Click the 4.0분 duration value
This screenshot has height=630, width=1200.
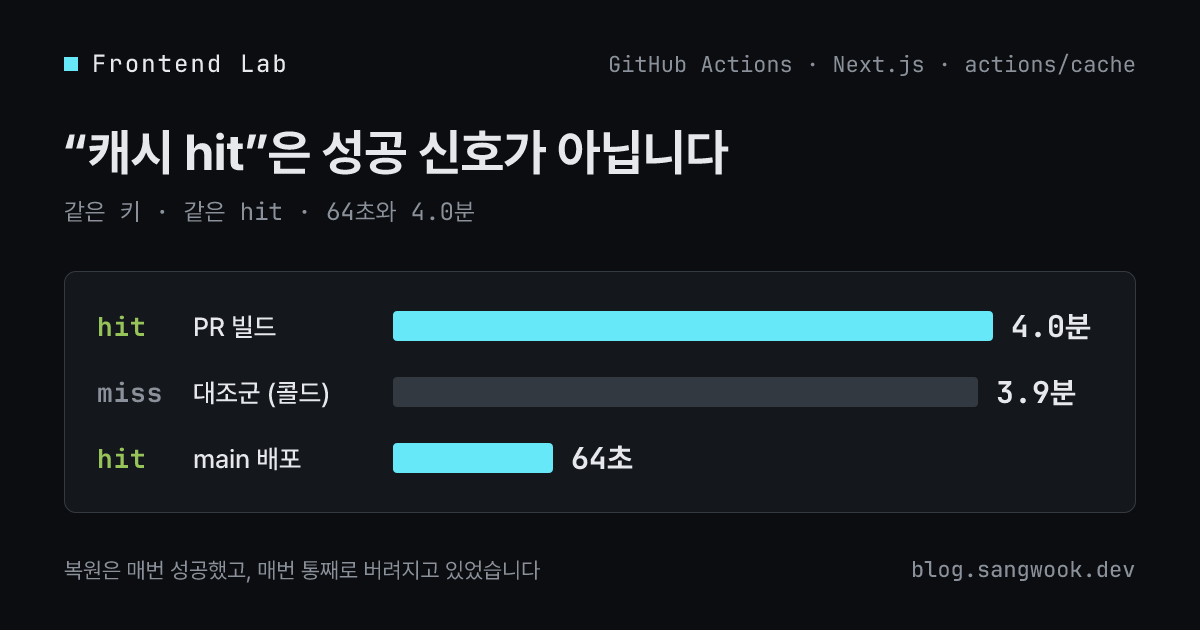pos(1050,327)
